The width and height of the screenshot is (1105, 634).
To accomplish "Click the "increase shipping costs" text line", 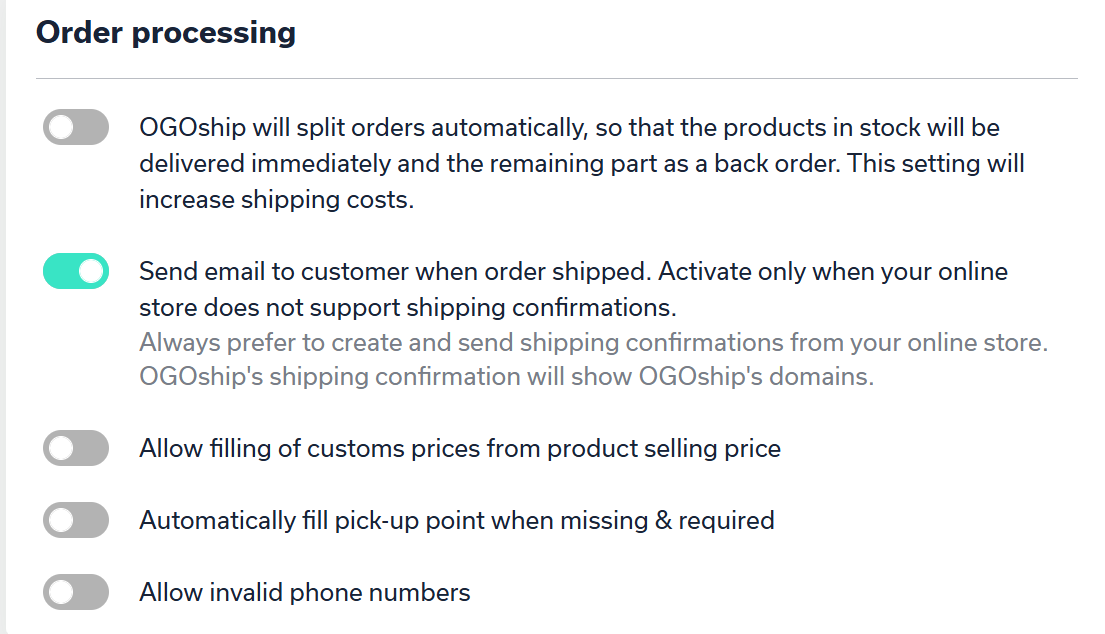I will [276, 199].
